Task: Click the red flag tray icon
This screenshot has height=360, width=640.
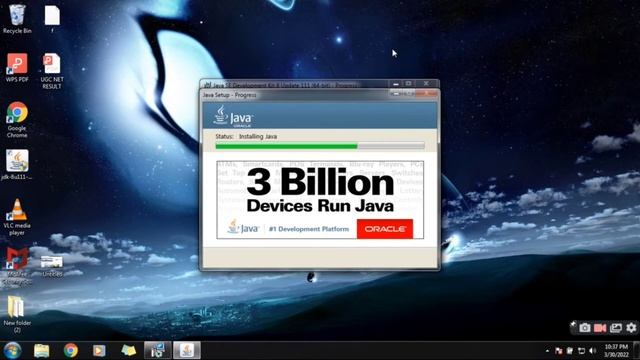Action: (x=558, y=351)
